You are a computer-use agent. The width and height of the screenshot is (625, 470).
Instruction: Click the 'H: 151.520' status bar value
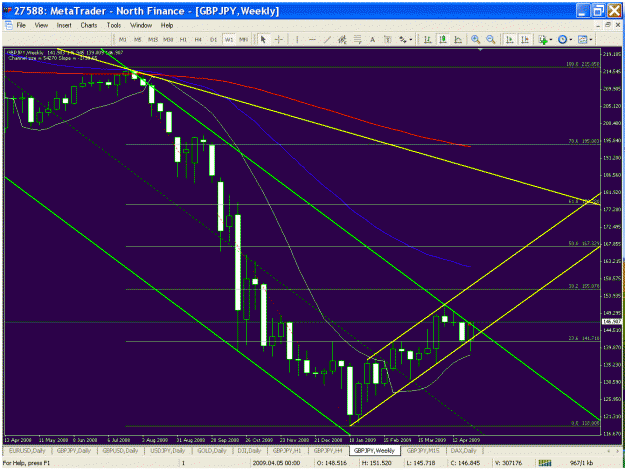(376, 463)
